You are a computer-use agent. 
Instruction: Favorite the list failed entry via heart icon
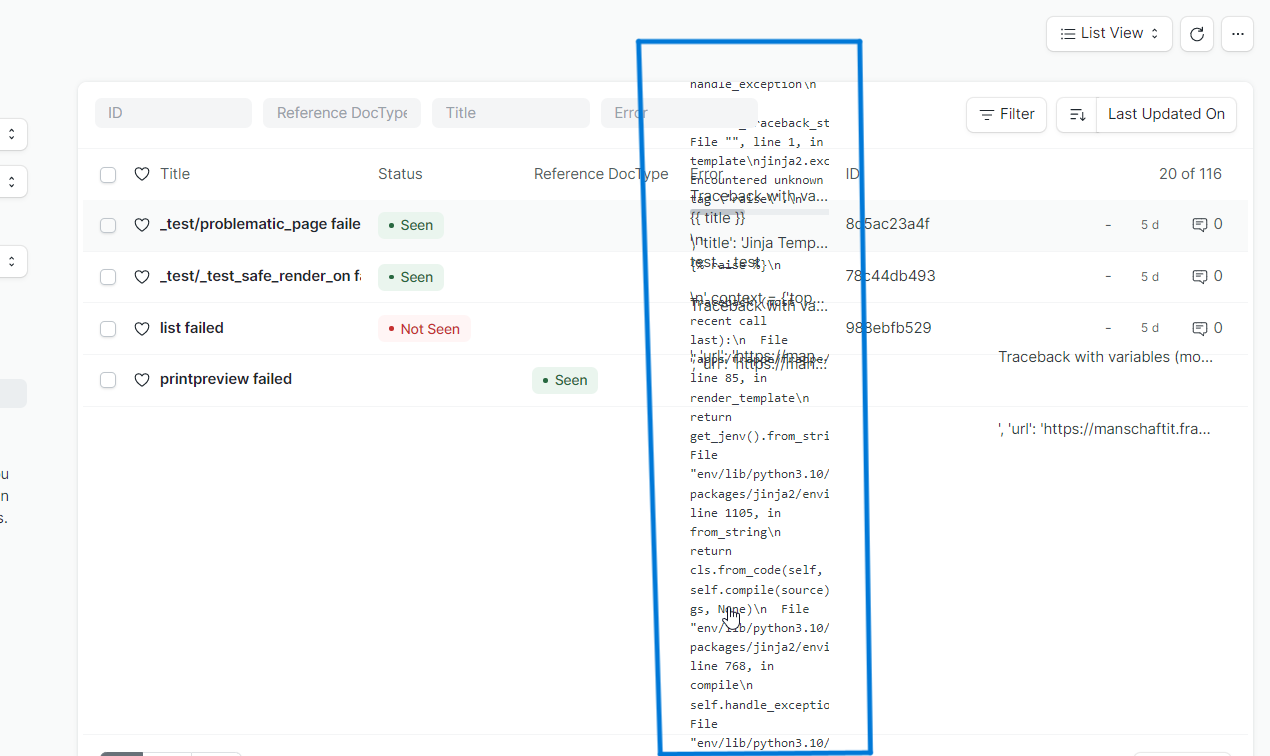pyautogui.click(x=141, y=328)
